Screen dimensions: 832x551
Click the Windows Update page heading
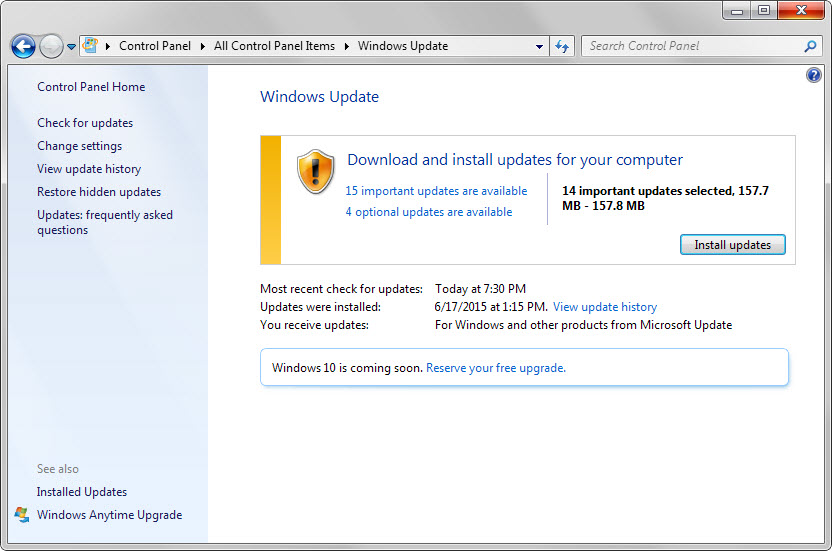tap(319, 97)
